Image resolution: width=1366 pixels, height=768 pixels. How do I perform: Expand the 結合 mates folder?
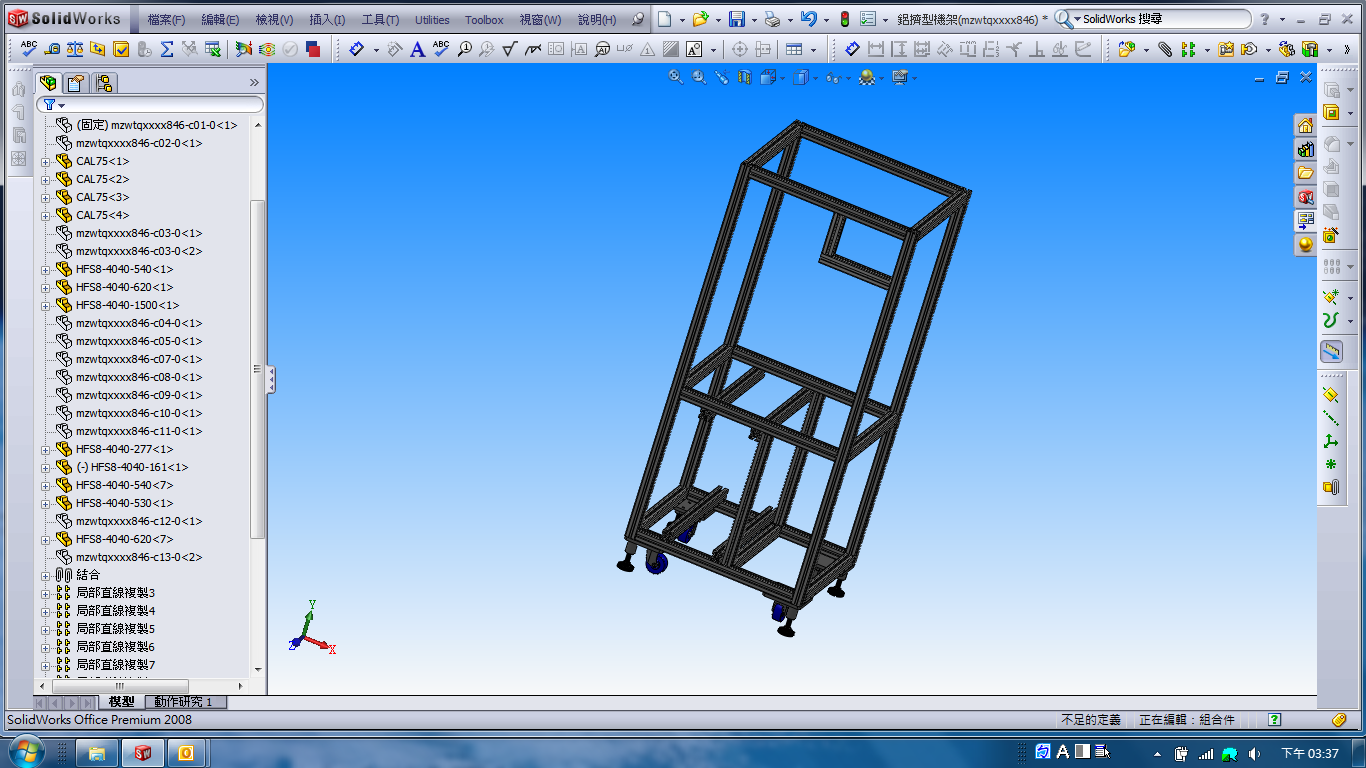(x=45, y=576)
